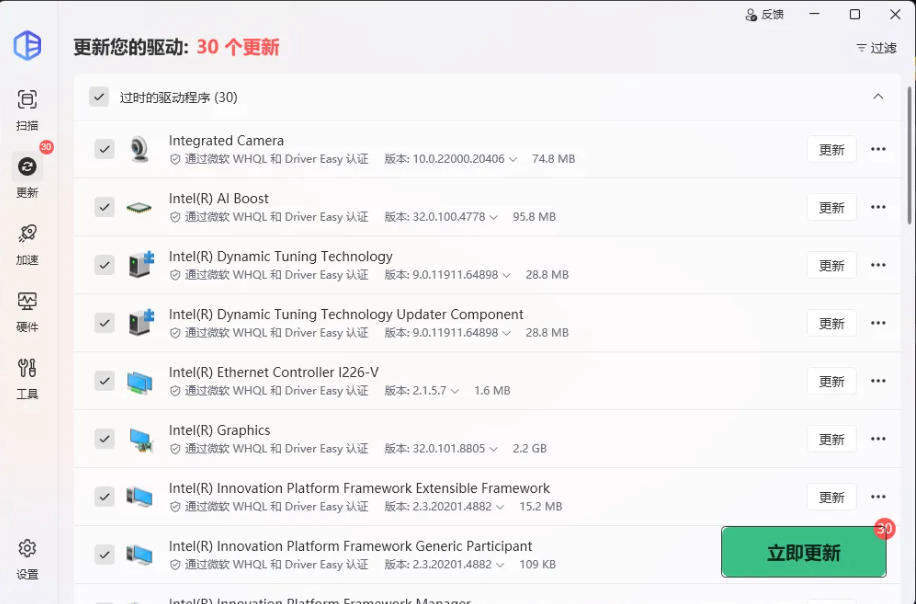Screen dimensions: 916x604
Task: Click the Intel(R) Graphics display adapter icon
Action: 141,440
